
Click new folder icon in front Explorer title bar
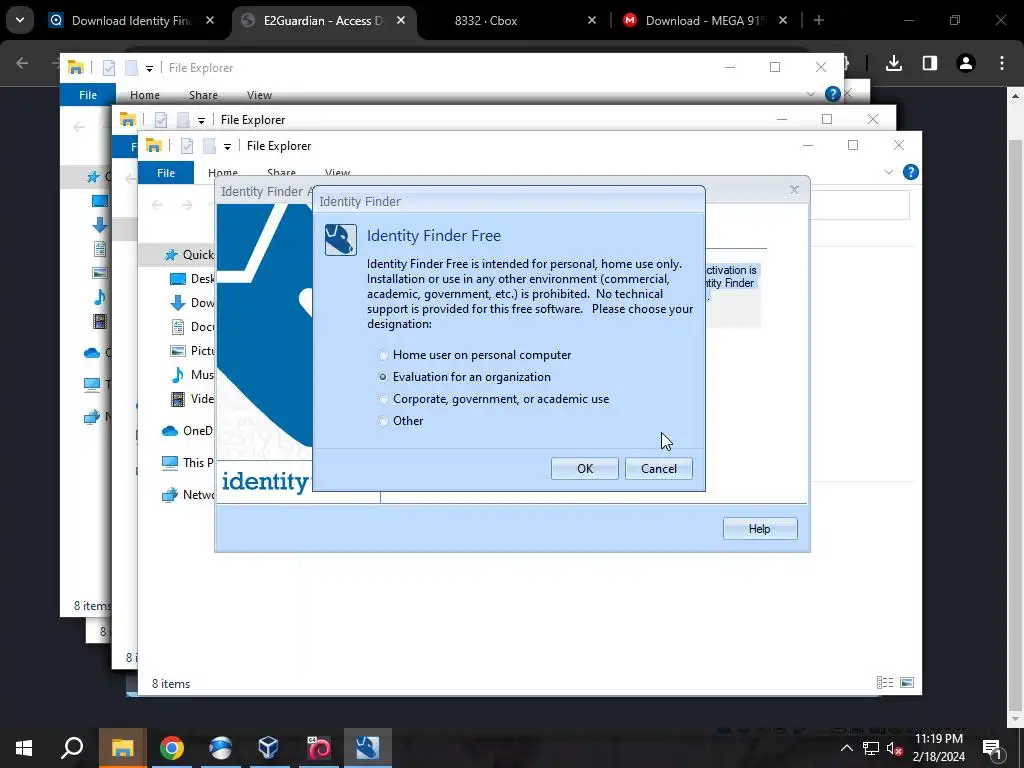coord(209,146)
